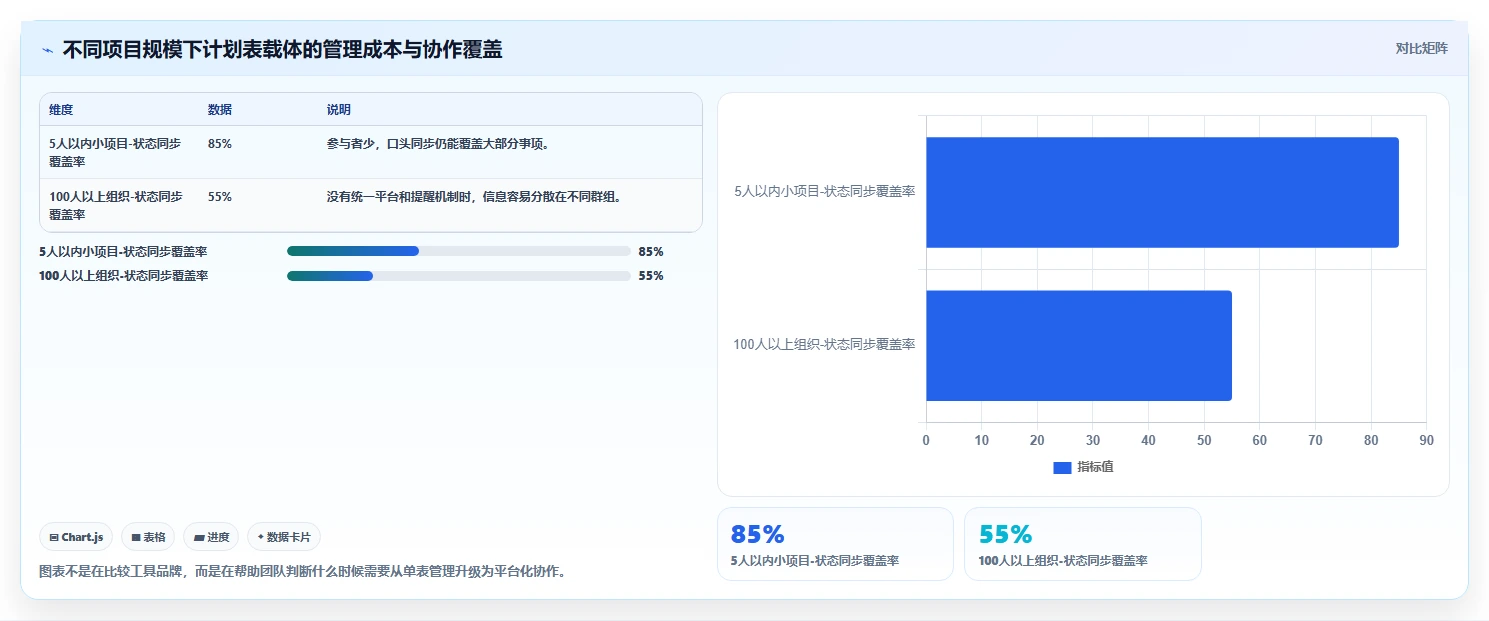Click the 85% text beside the progress bar
The height and width of the screenshot is (621, 1489).
click(651, 252)
